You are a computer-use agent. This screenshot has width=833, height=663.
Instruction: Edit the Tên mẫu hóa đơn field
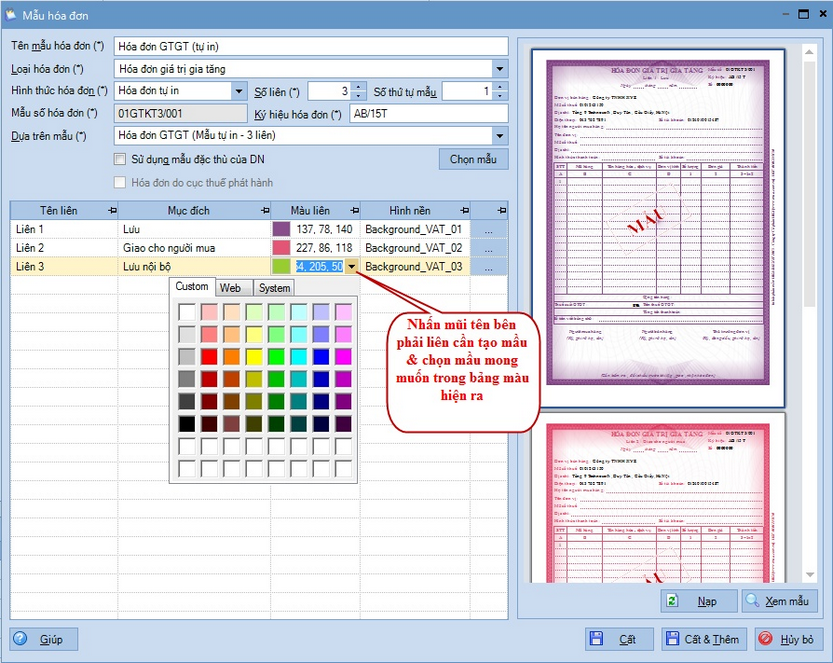pos(311,47)
